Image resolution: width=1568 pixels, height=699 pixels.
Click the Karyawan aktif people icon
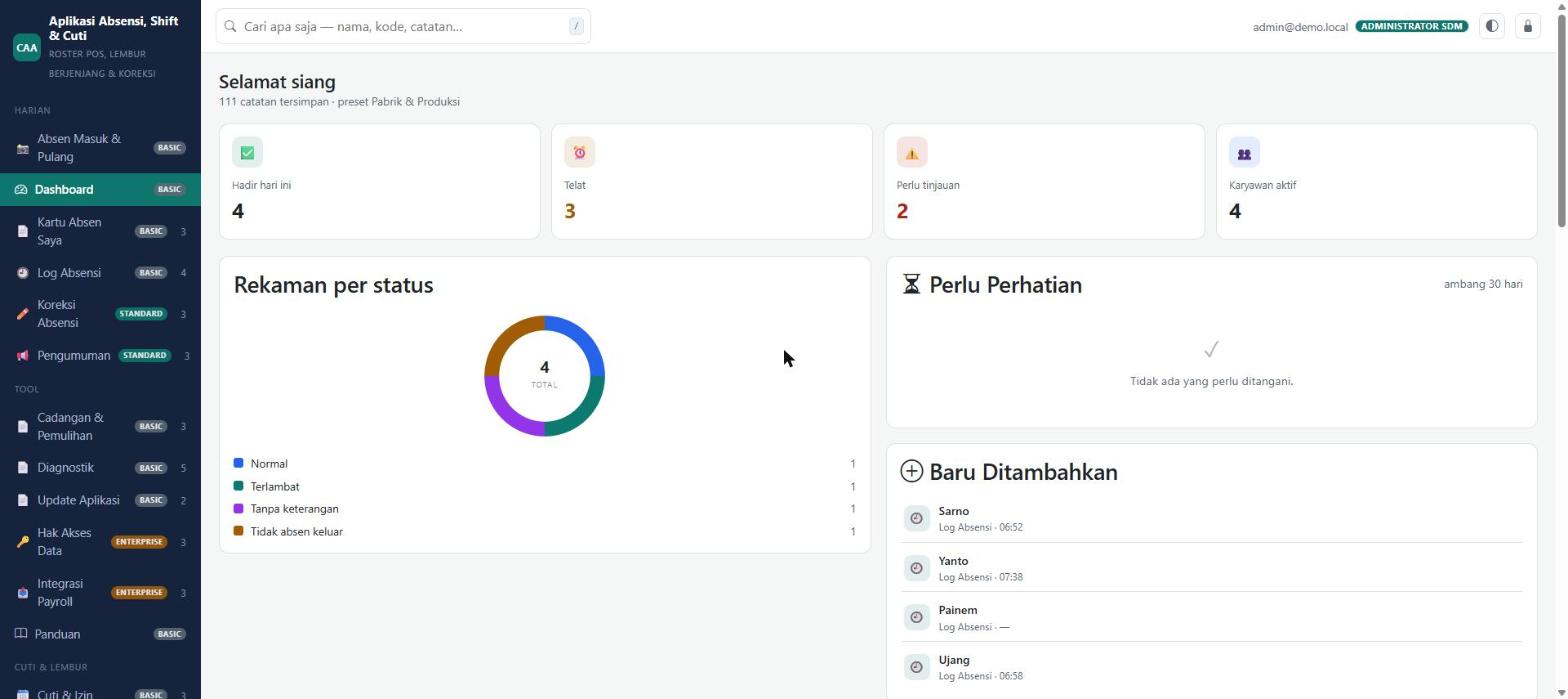(x=1244, y=152)
